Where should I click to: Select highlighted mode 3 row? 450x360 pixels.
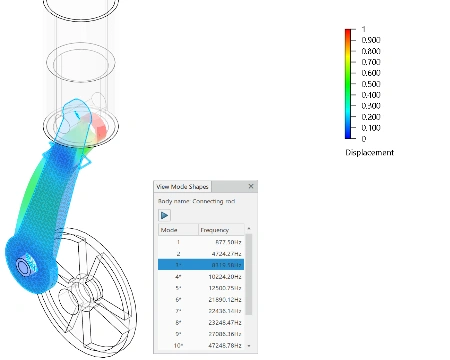pos(201,265)
